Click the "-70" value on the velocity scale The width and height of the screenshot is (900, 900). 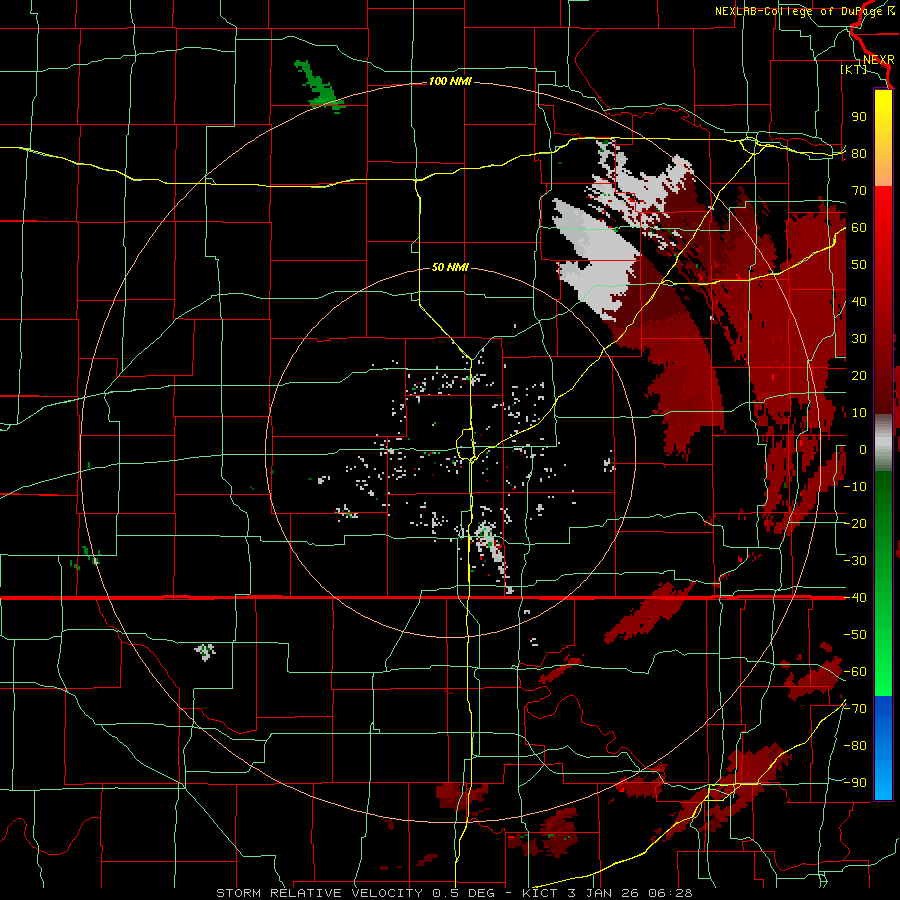click(x=855, y=709)
